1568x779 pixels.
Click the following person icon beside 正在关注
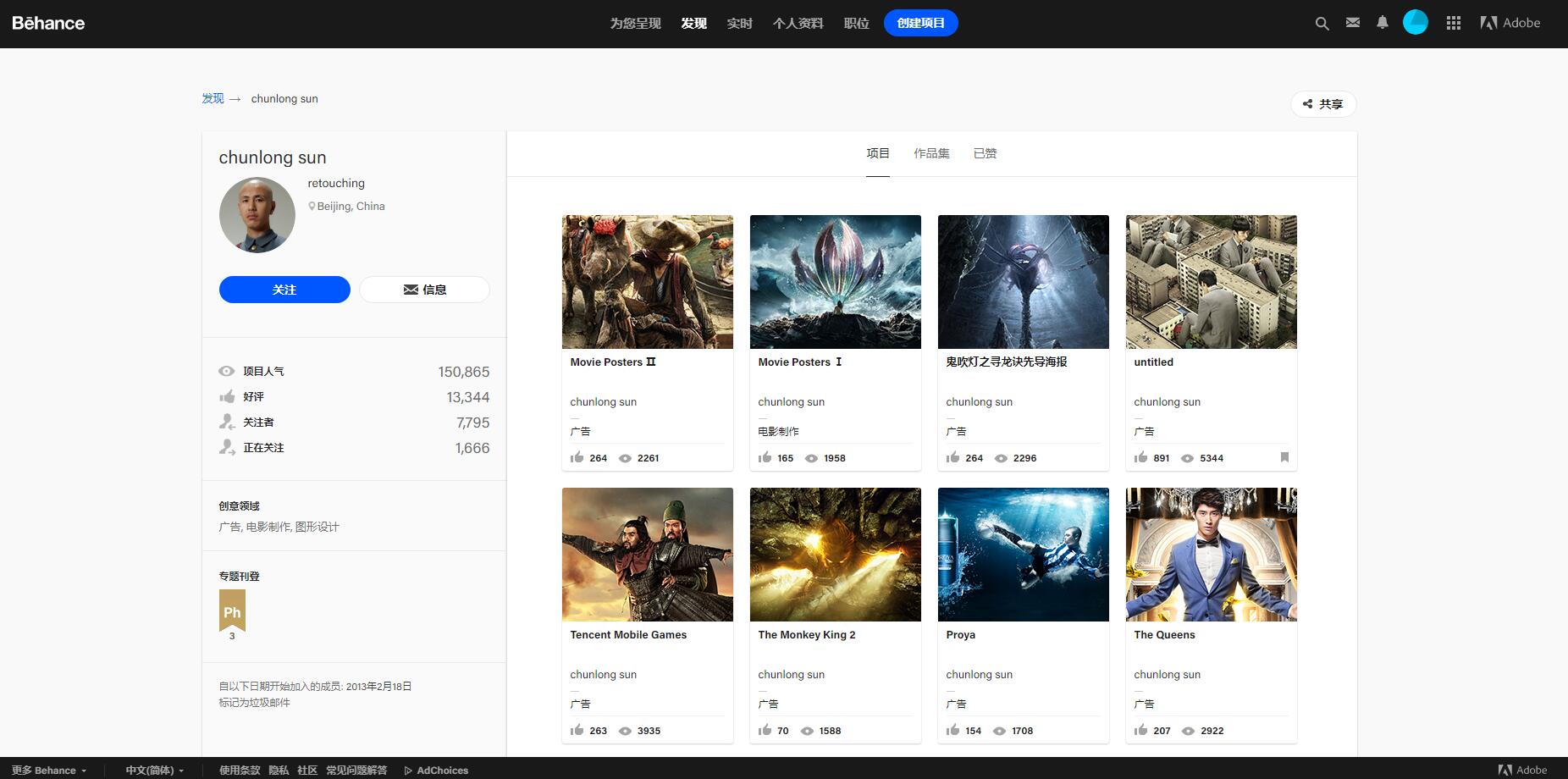(227, 447)
